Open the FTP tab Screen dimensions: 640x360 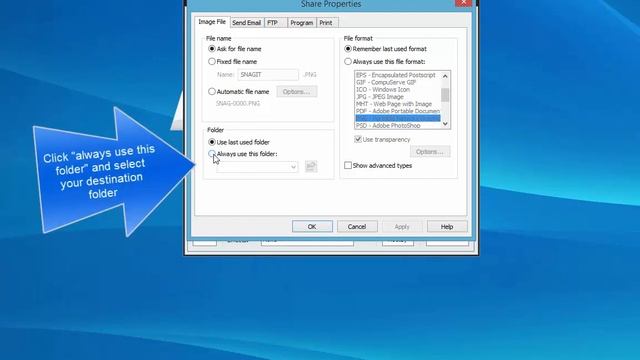coord(273,23)
